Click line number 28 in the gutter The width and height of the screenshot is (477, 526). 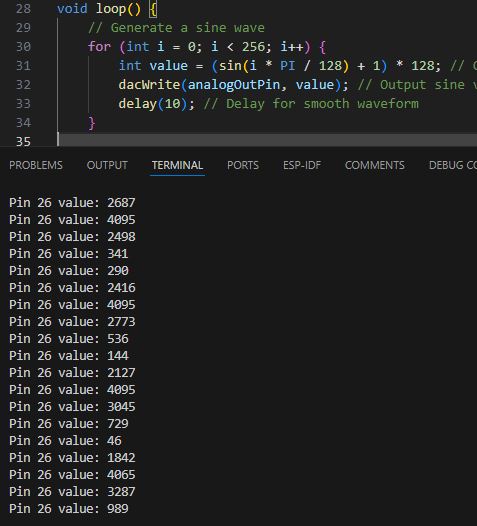click(23, 8)
